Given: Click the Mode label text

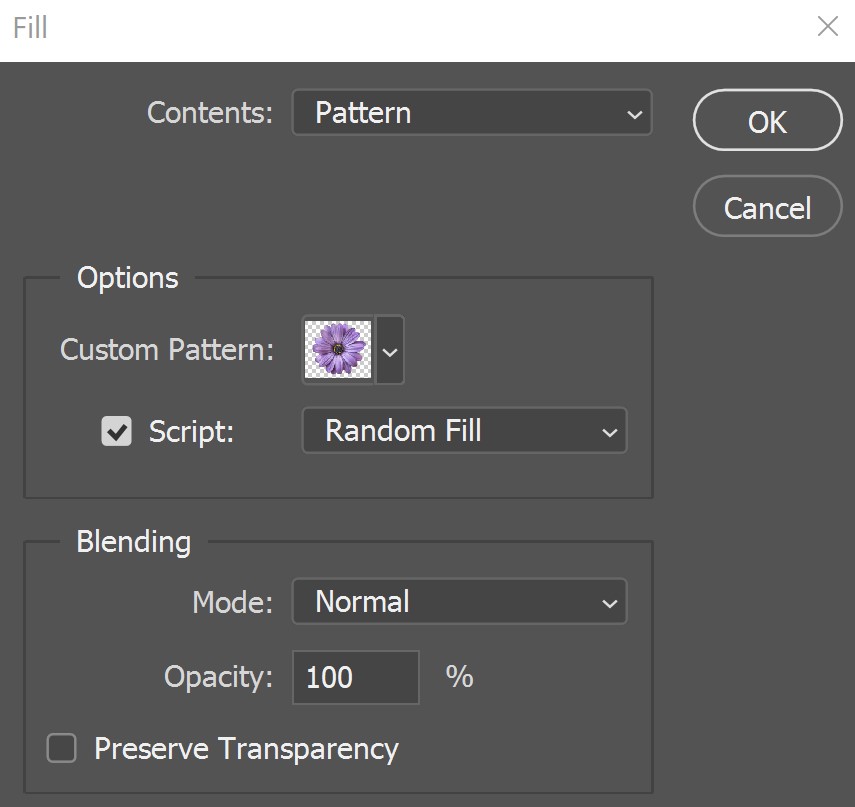Looking at the screenshot, I should (x=233, y=603).
